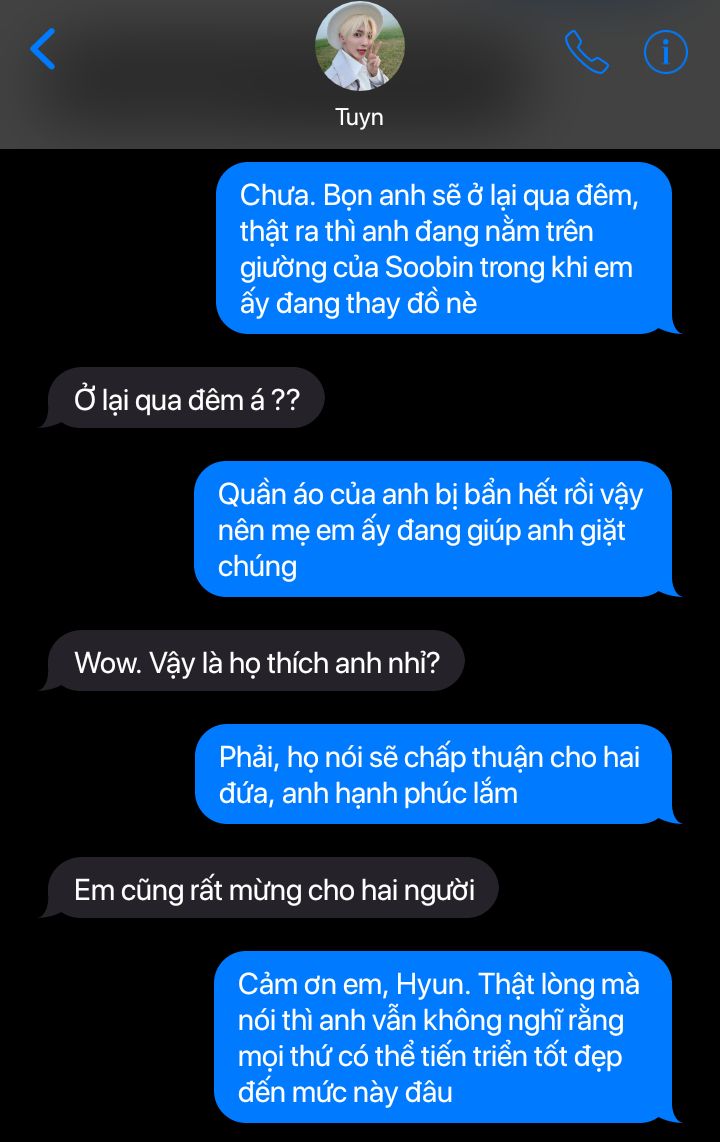Screen dimensions: 720x1142
Task: Open the contact info circle icon
Action: (665, 52)
